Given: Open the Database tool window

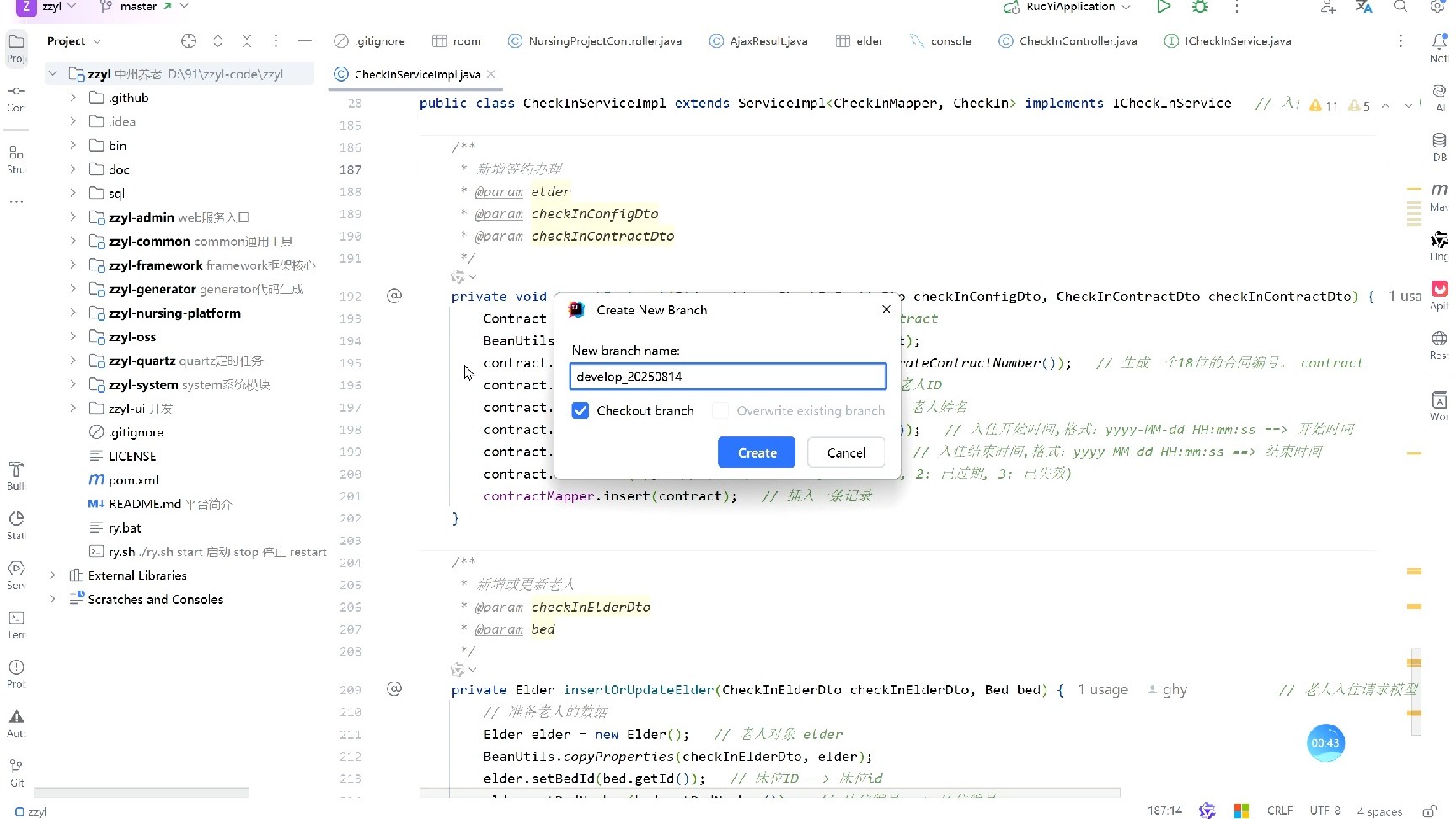Looking at the screenshot, I should (x=1439, y=141).
